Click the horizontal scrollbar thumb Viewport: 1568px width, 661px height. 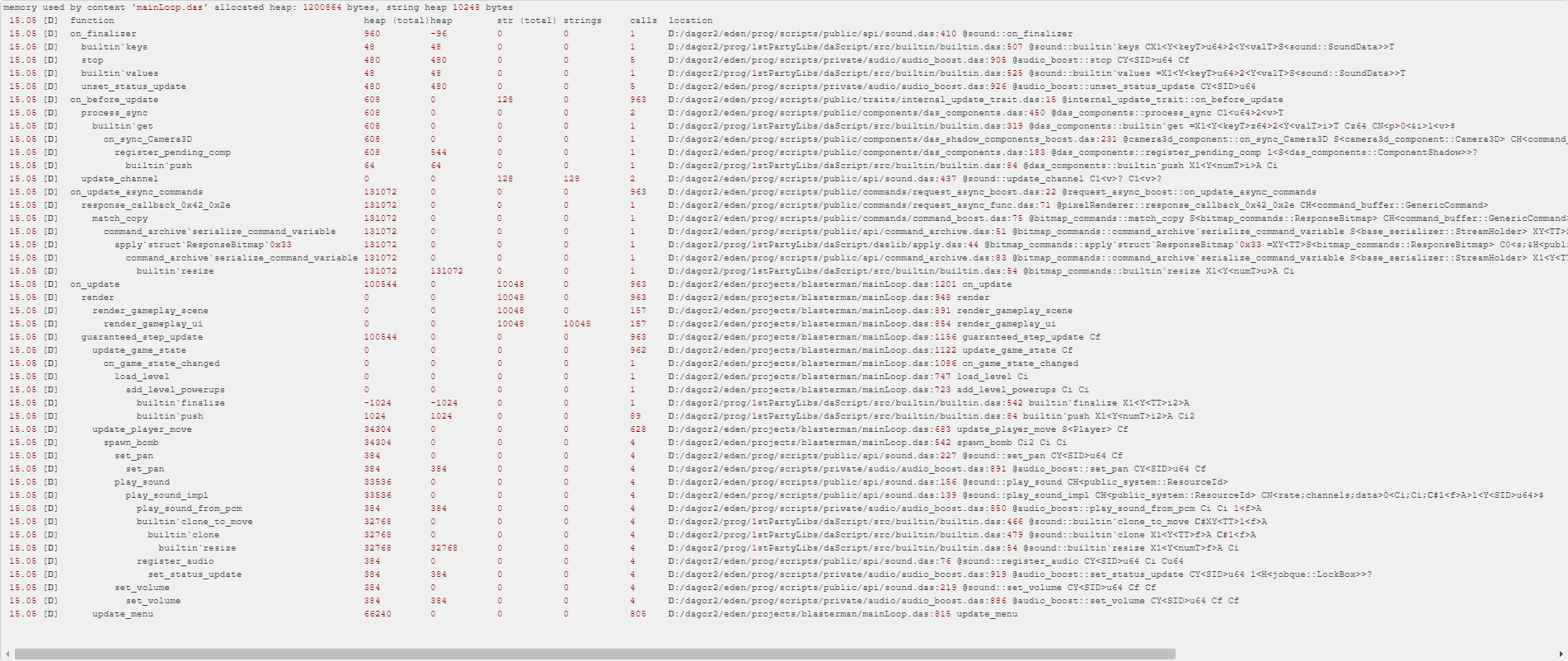[594, 654]
